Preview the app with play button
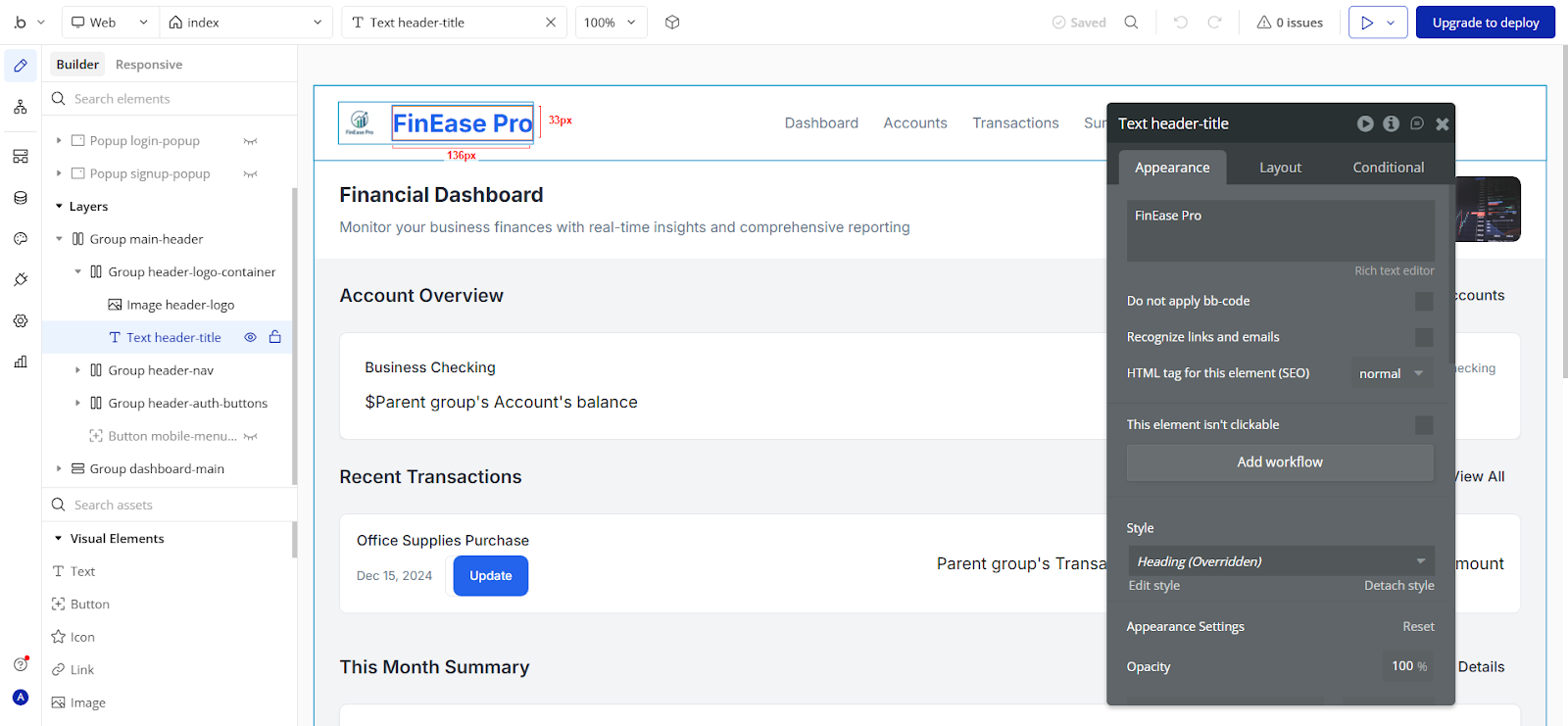 pyautogui.click(x=1366, y=23)
